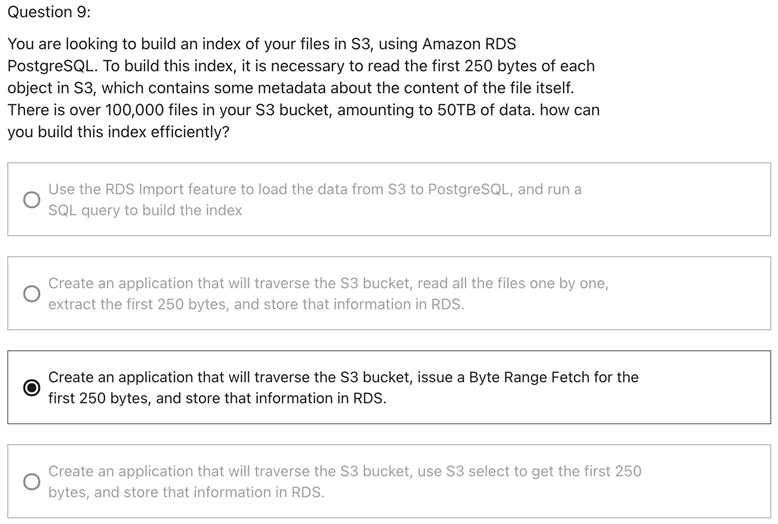Viewport: 778px width, 524px height.
Task: Select the S3 Select option radio button
Action: pos(32,481)
